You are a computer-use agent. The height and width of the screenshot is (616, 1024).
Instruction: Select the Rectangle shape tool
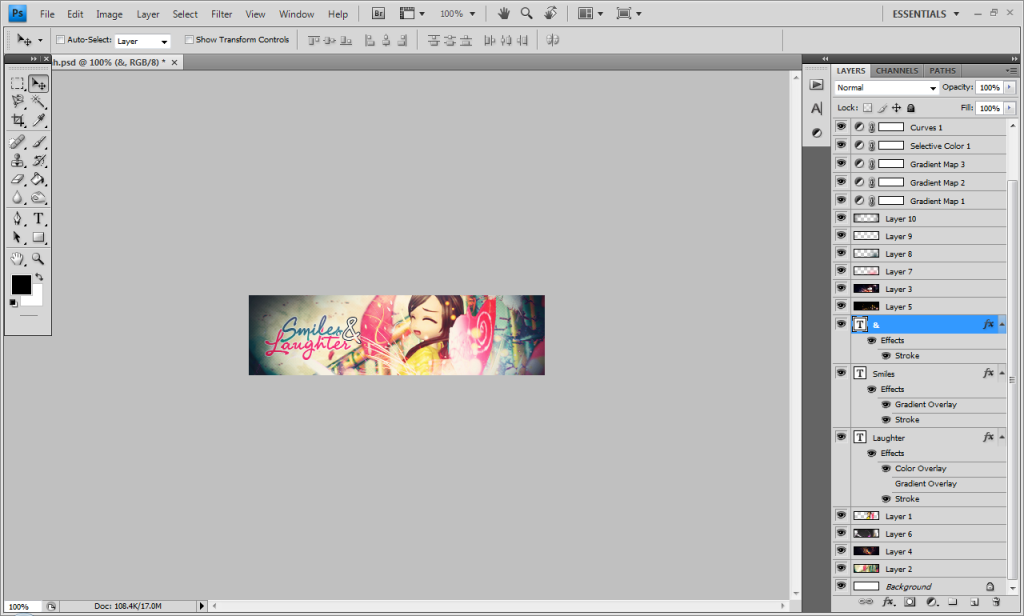39,237
